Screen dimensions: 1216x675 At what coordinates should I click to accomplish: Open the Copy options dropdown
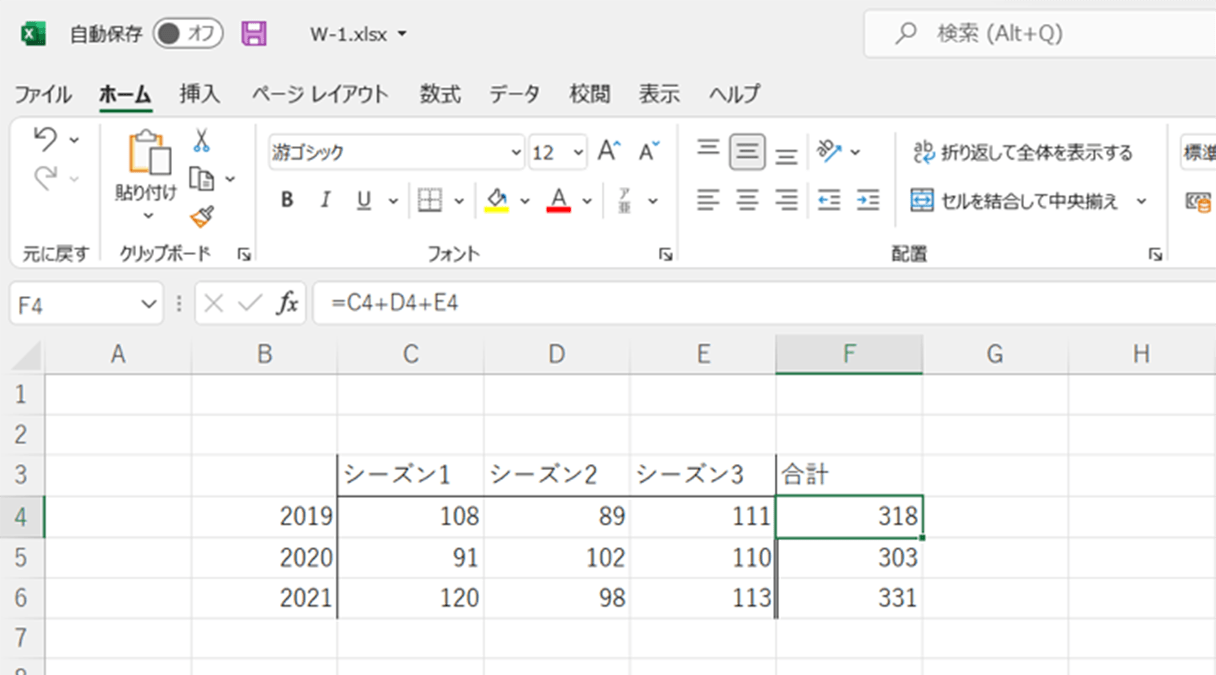[230, 179]
